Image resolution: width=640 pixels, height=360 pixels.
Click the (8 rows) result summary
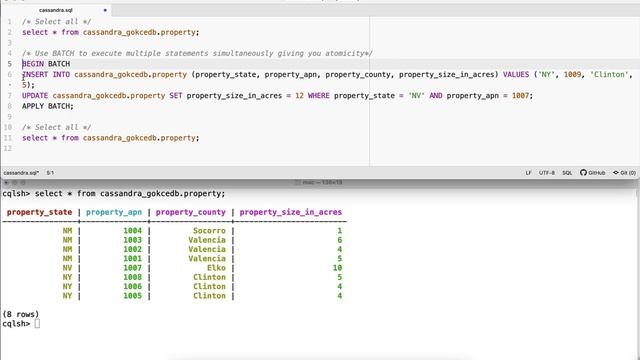tap(20, 314)
